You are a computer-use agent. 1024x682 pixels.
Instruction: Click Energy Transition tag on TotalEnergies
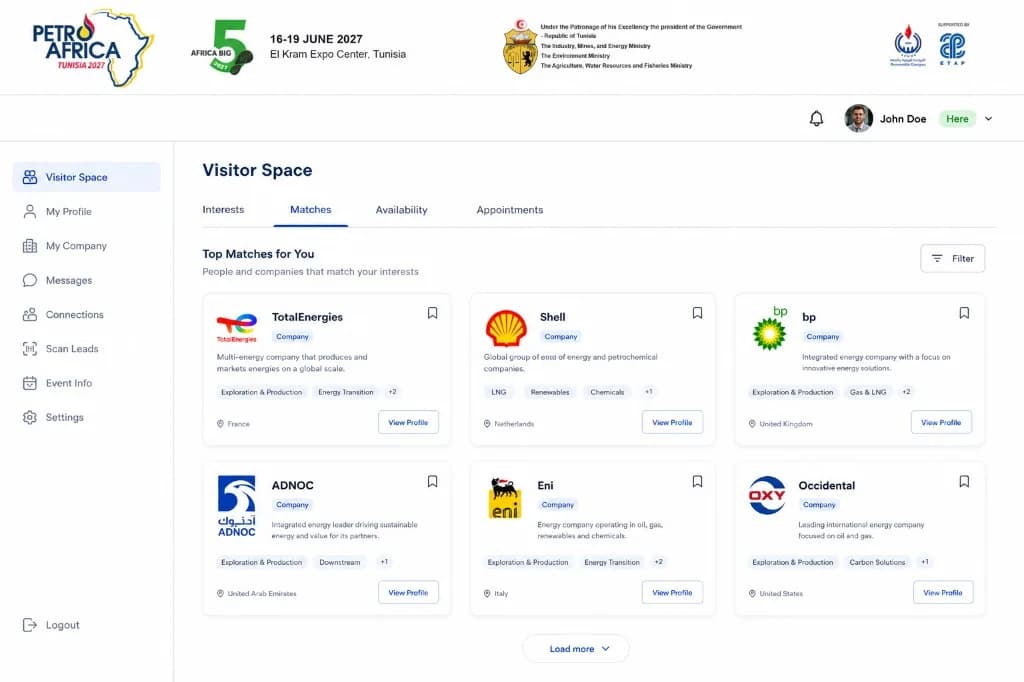click(346, 392)
